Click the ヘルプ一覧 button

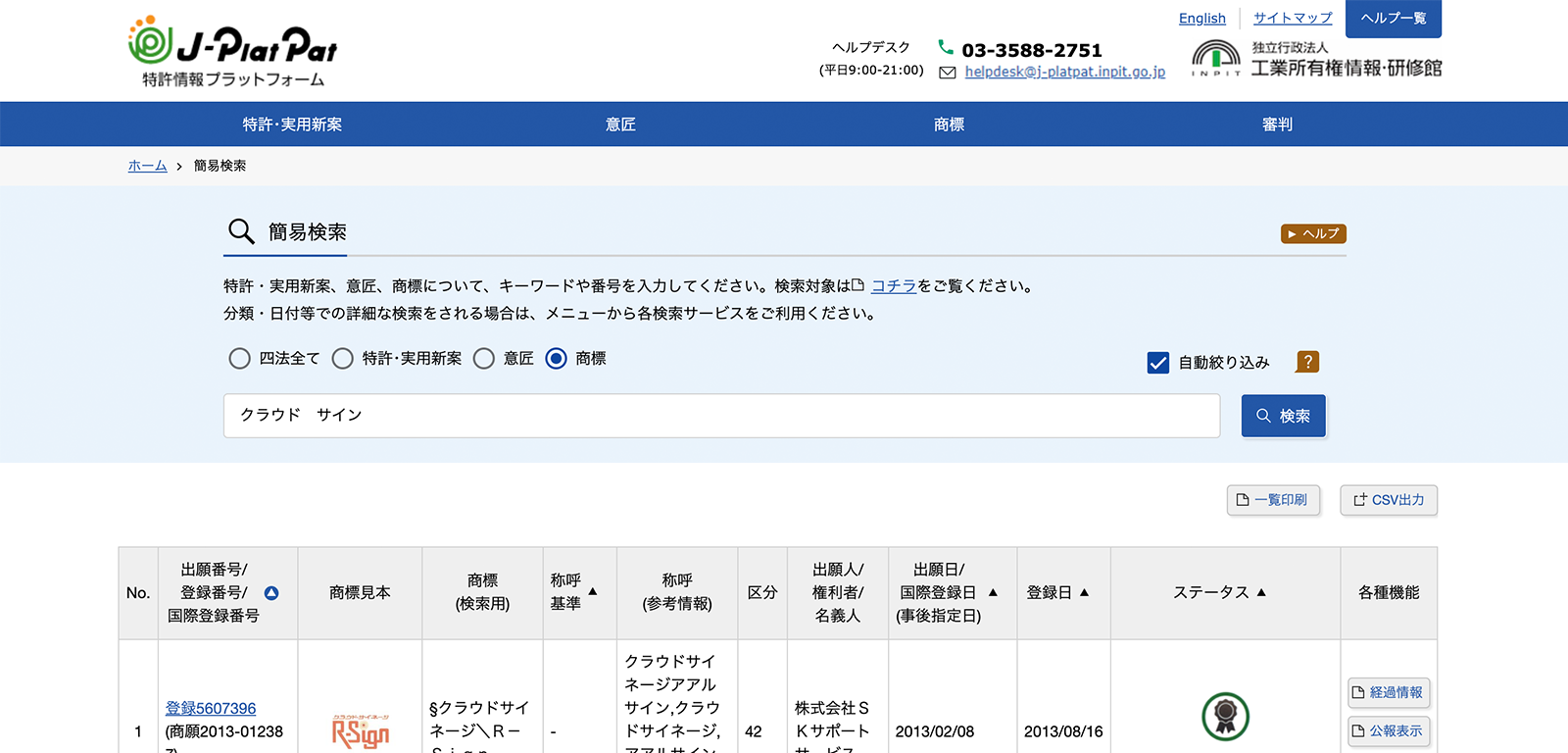click(1394, 19)
